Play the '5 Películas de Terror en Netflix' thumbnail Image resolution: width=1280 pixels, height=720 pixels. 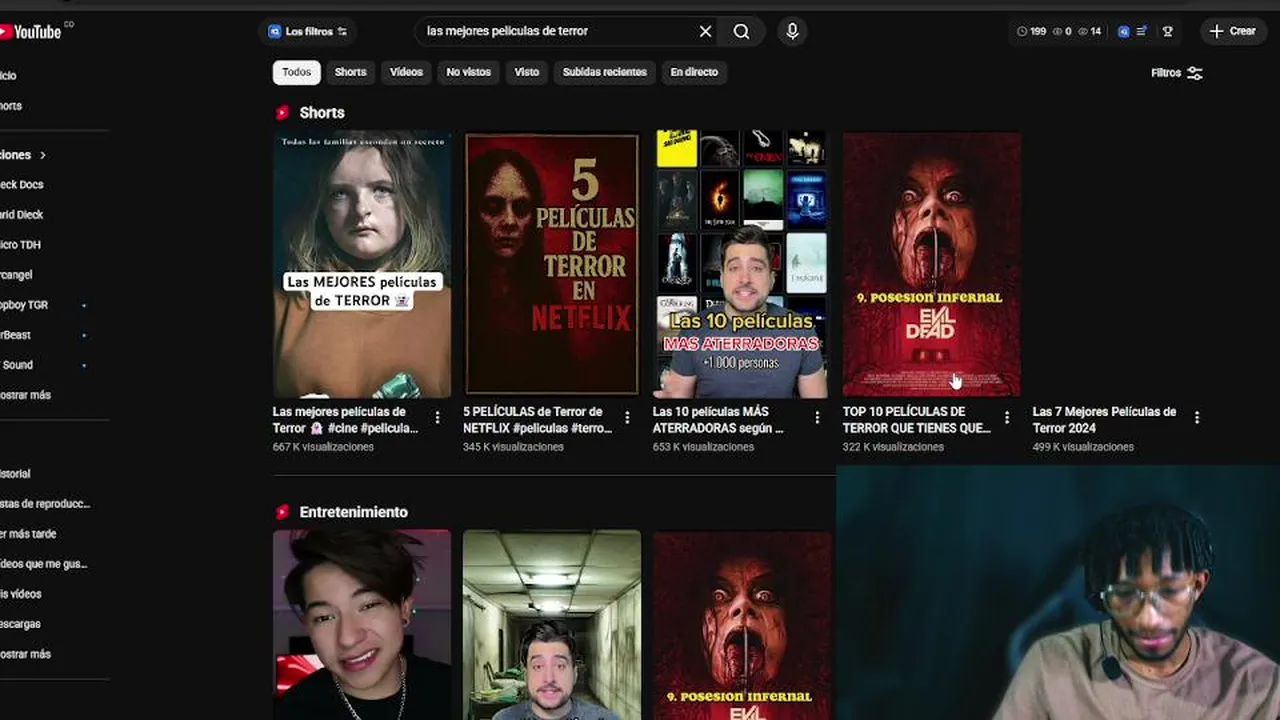[x=552, y=265]
